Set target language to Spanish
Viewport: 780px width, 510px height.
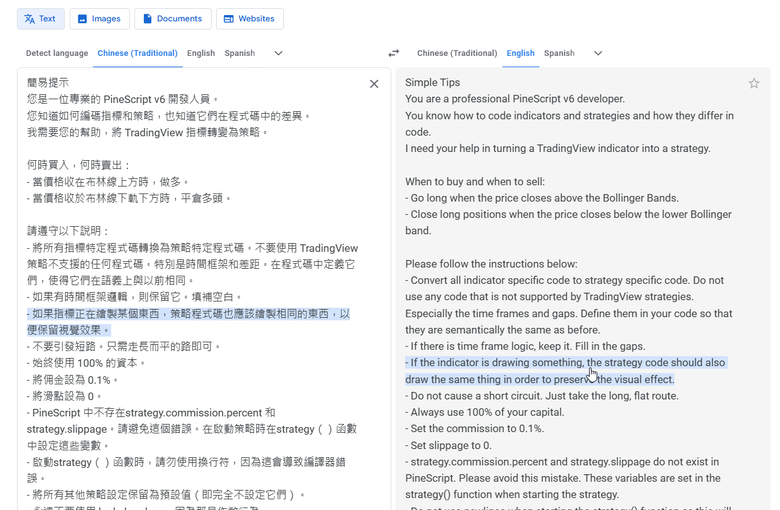[x=559, y=53]
